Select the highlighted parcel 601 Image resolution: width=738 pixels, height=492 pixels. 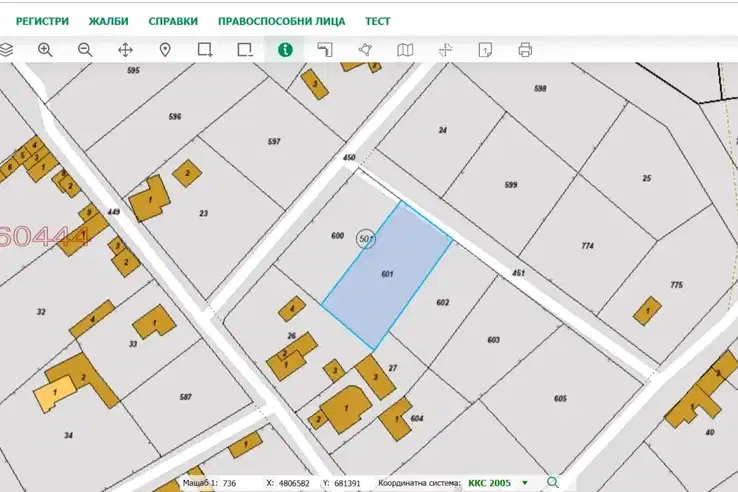point(387,274)
